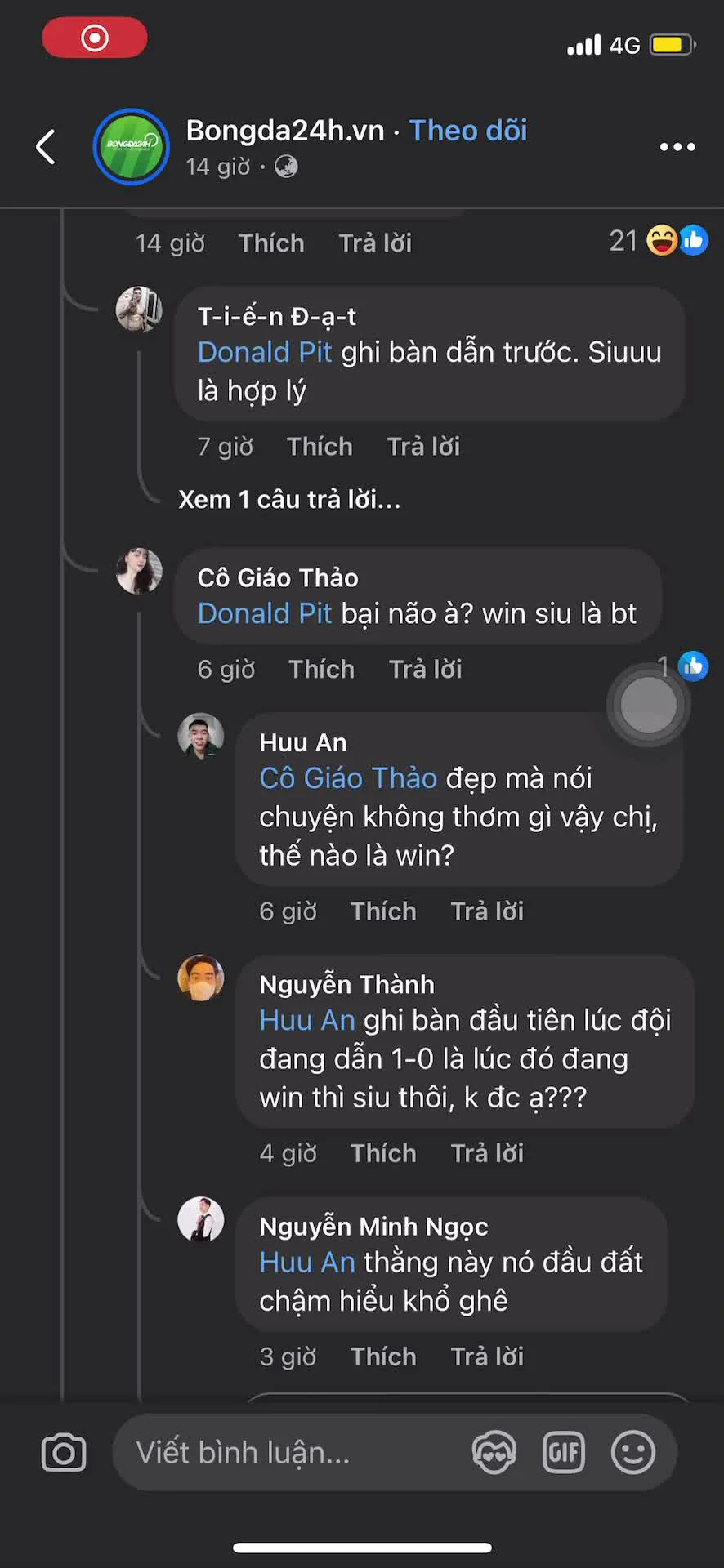Reply to Nguyễn Thành's comment
The width and height of the screenshot is (724, 1568).
(x=487, y=1153)
